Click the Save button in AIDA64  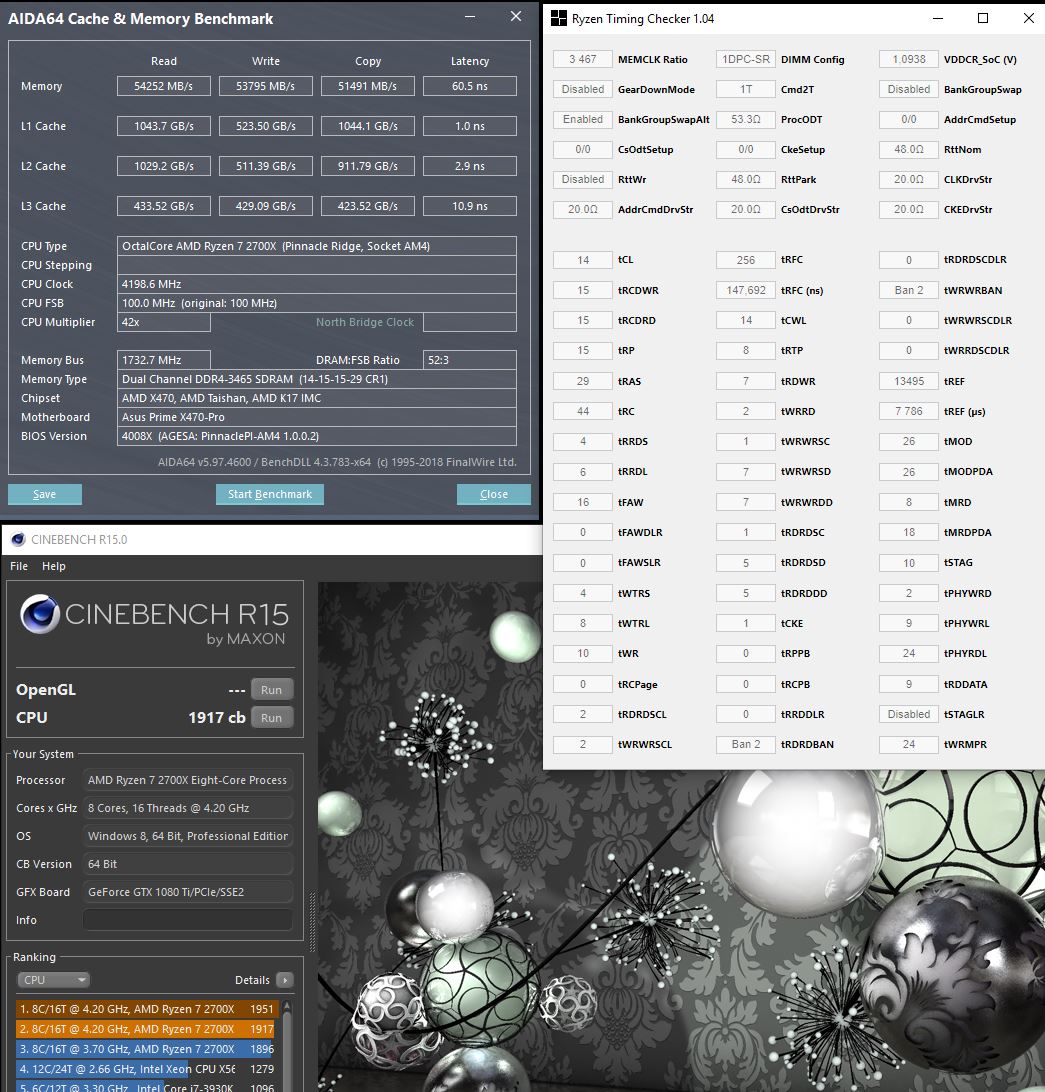point(45,494)
